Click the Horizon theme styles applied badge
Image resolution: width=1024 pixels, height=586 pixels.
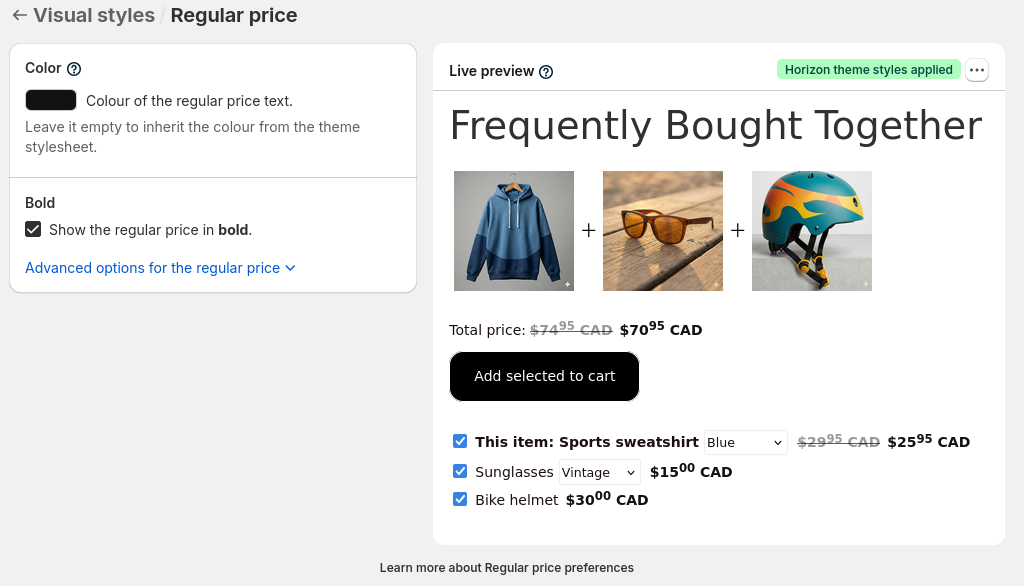click(868, 70)
